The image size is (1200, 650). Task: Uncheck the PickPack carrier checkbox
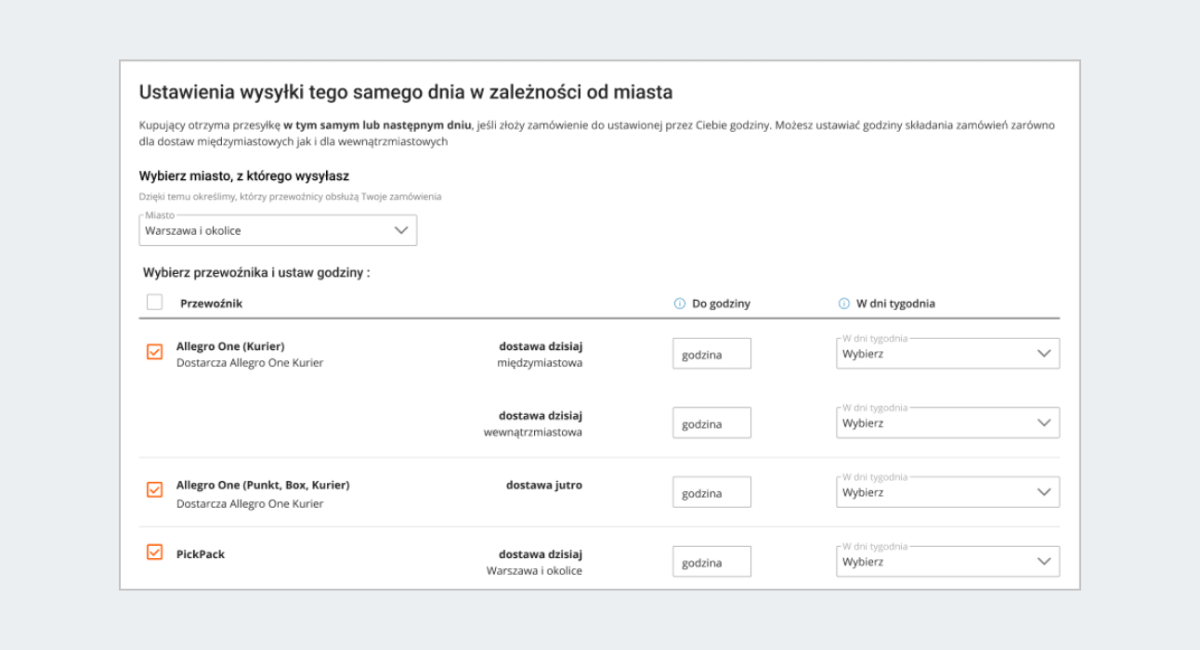click(x=155, y=552)
